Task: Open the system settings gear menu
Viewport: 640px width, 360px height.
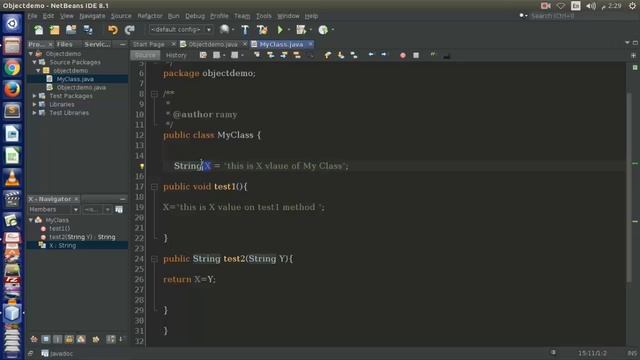Action: 632,6
